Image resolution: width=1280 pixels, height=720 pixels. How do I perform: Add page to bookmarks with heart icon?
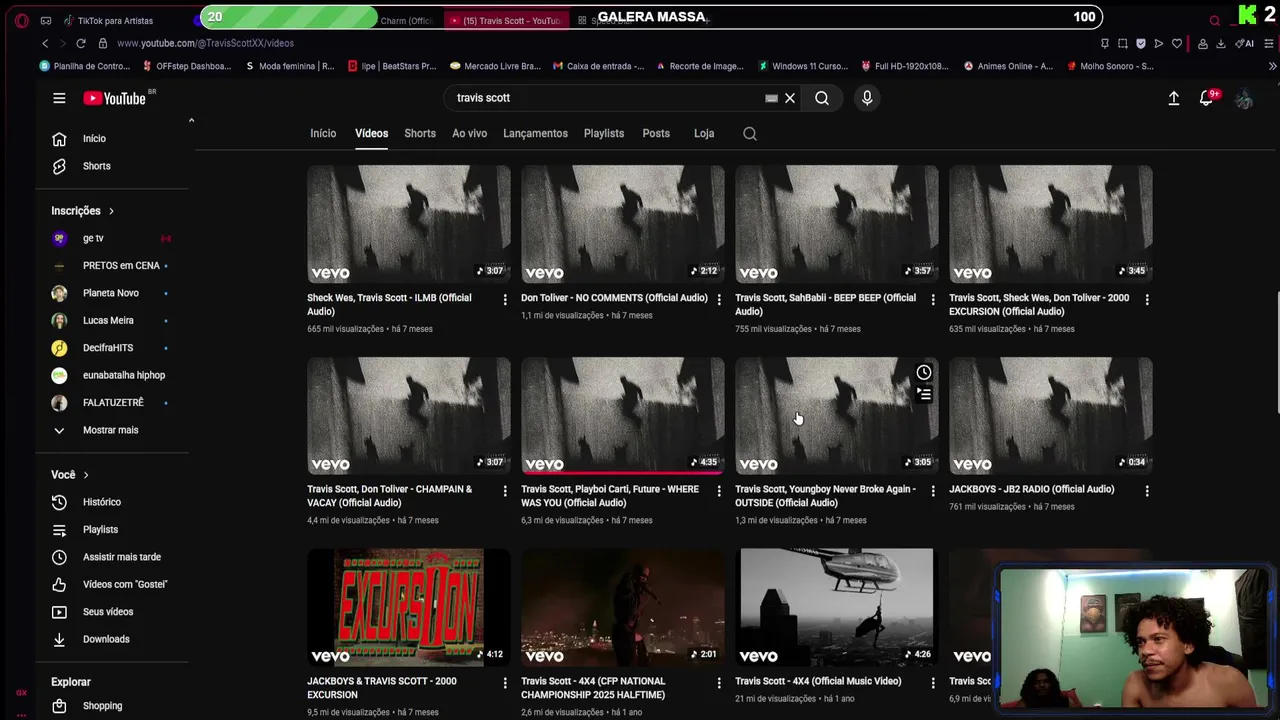(x=1177, y=44)
